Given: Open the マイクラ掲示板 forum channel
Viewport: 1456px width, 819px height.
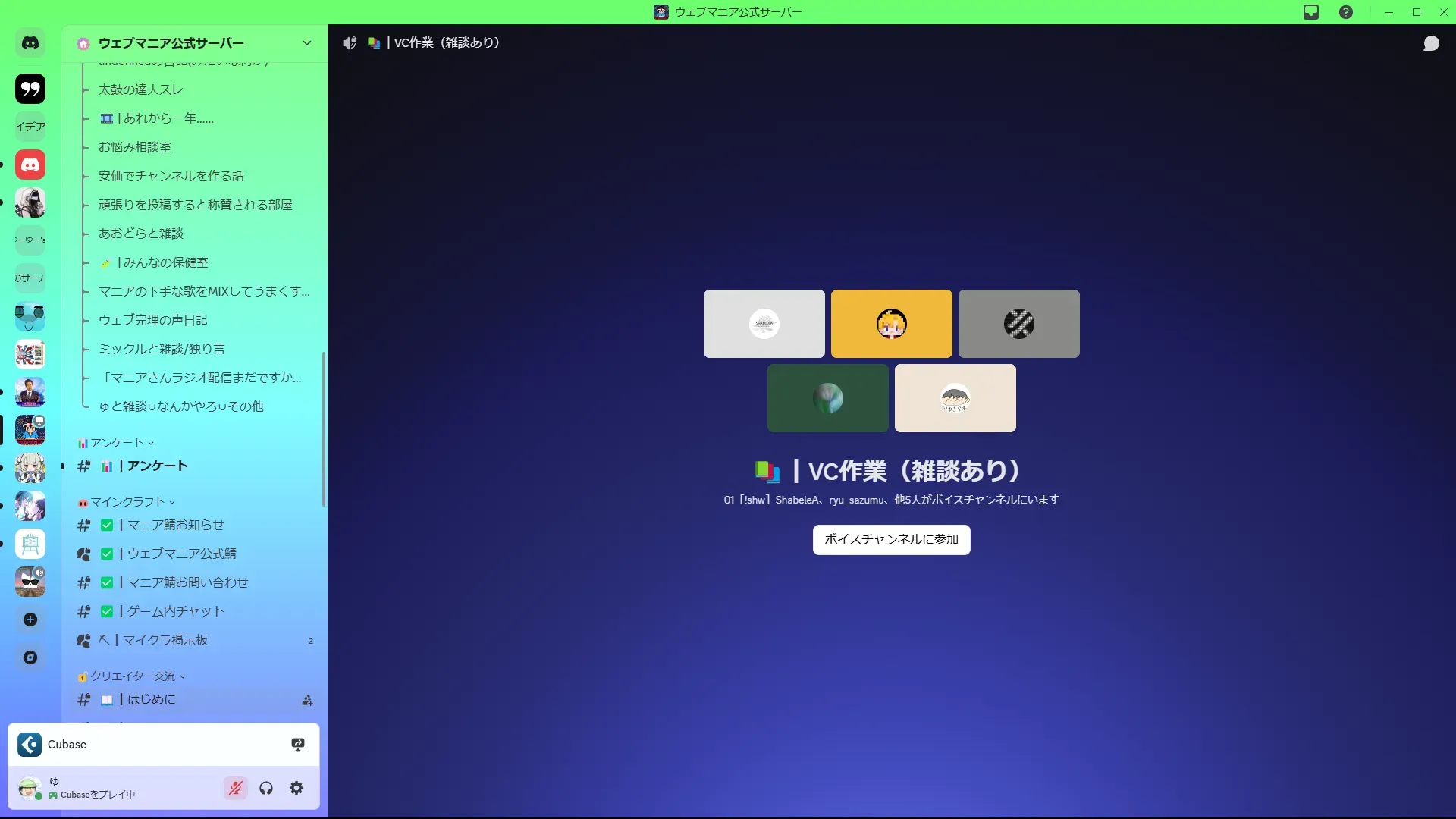Looking at the screenshot, I should 165,640.
